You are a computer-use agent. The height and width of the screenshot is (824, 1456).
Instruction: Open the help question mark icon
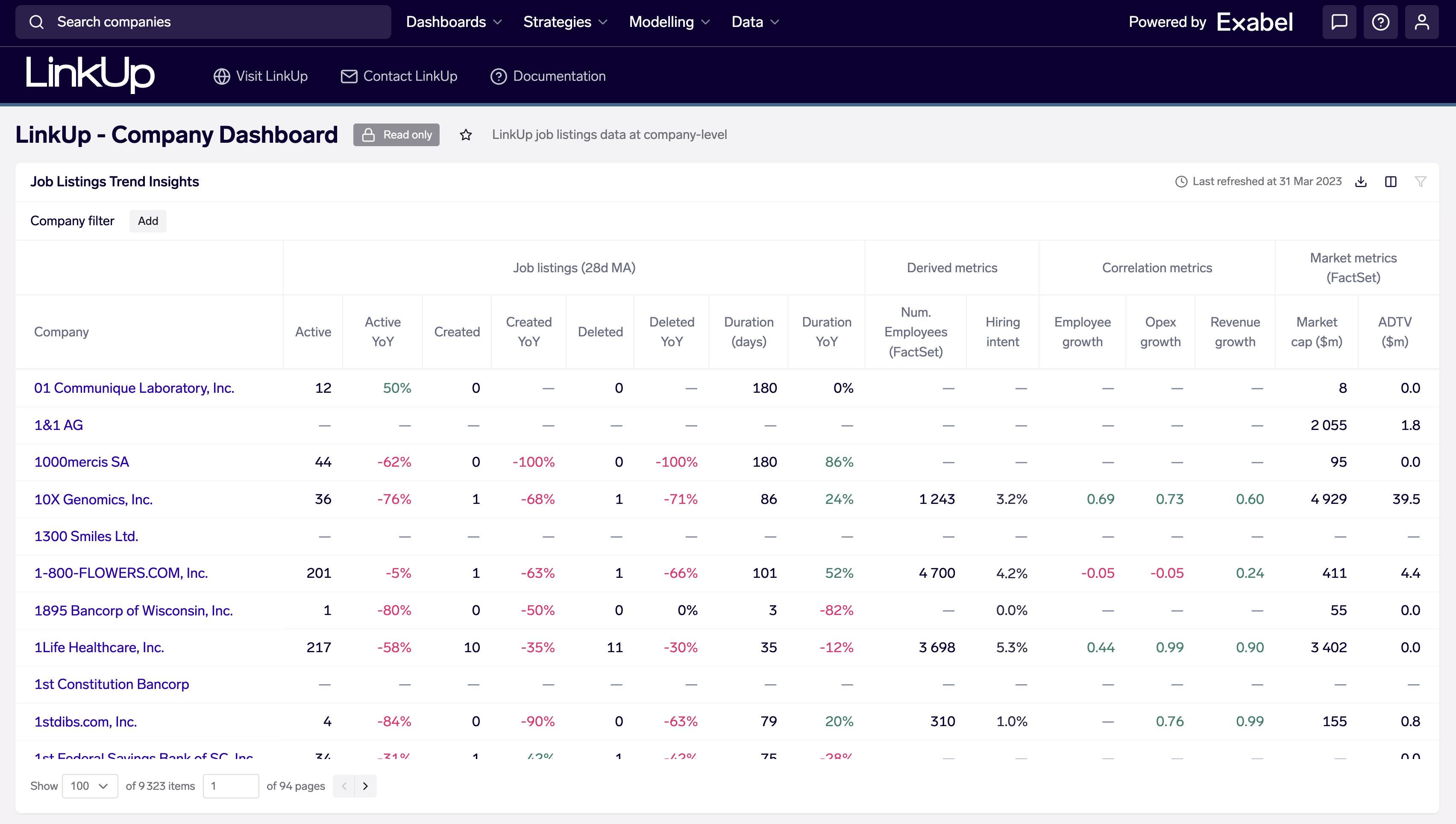tap(1380, 22)
